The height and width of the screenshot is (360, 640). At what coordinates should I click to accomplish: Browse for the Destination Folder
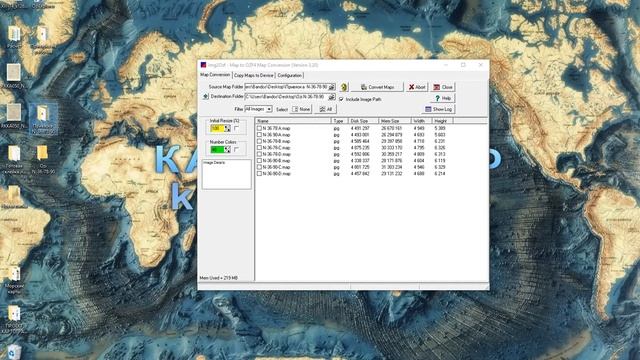332,97
